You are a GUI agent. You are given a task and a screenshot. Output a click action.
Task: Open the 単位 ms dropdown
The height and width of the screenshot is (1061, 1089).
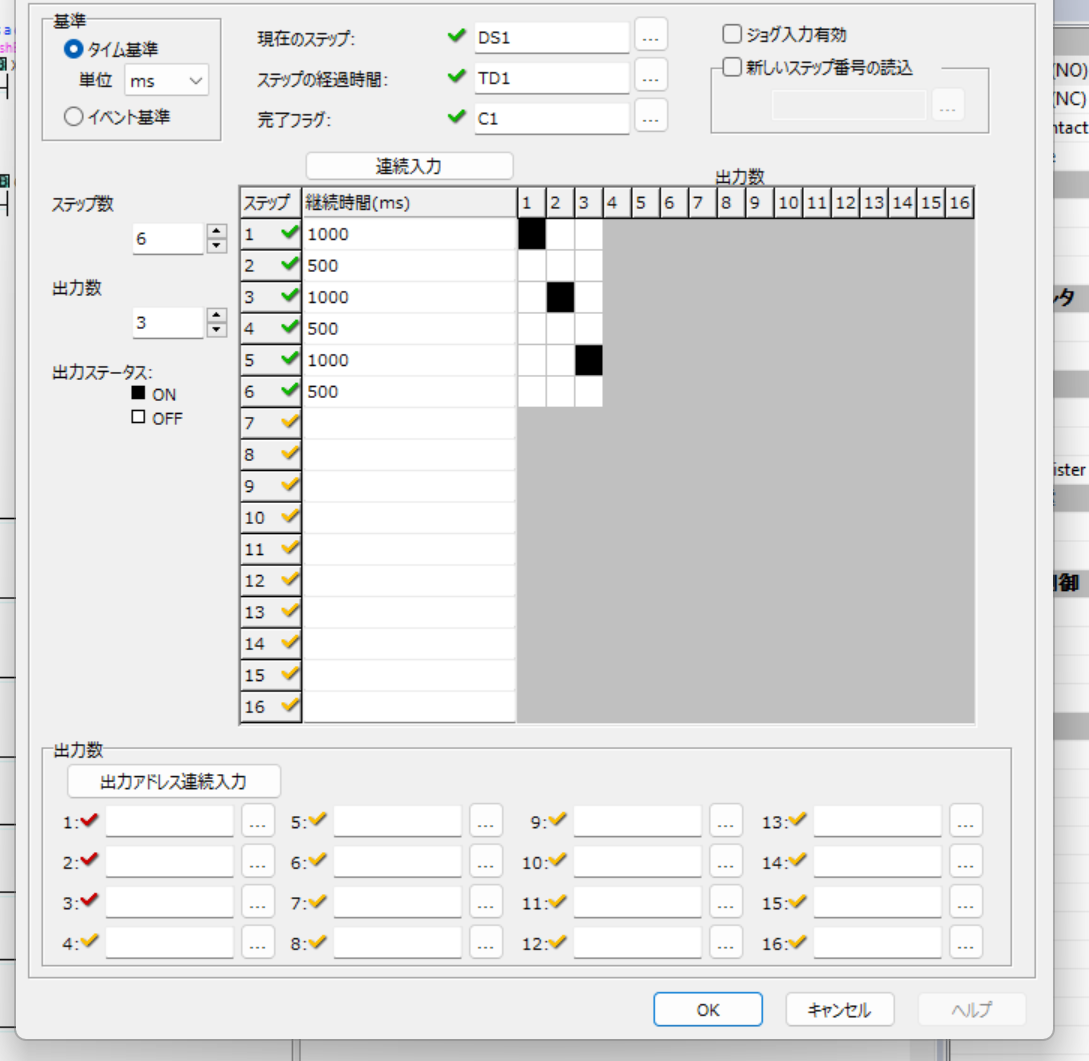coord(167,81)
